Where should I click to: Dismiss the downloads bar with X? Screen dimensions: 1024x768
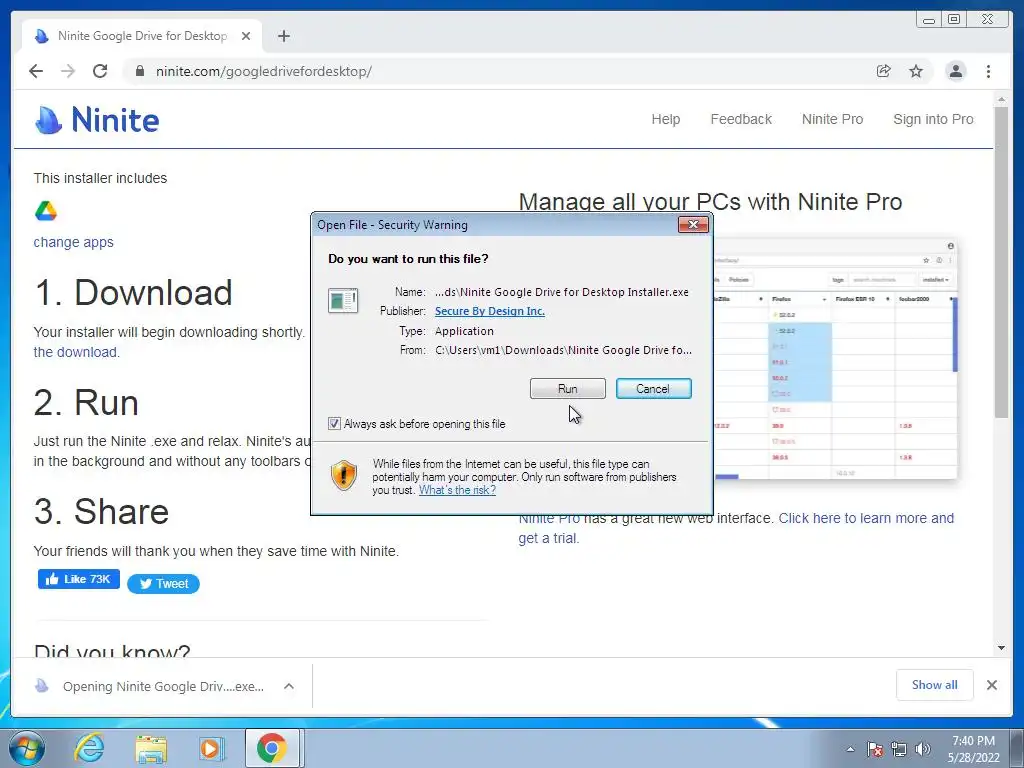[991, 684]
